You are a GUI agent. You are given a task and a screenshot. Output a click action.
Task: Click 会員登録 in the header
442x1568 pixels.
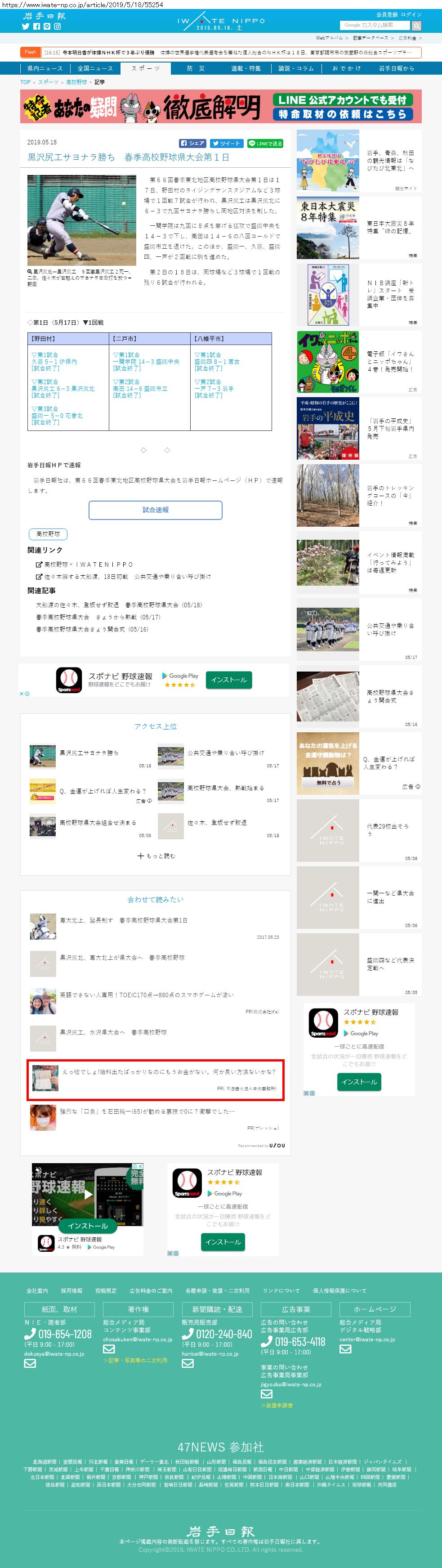(x=387, y=14)
